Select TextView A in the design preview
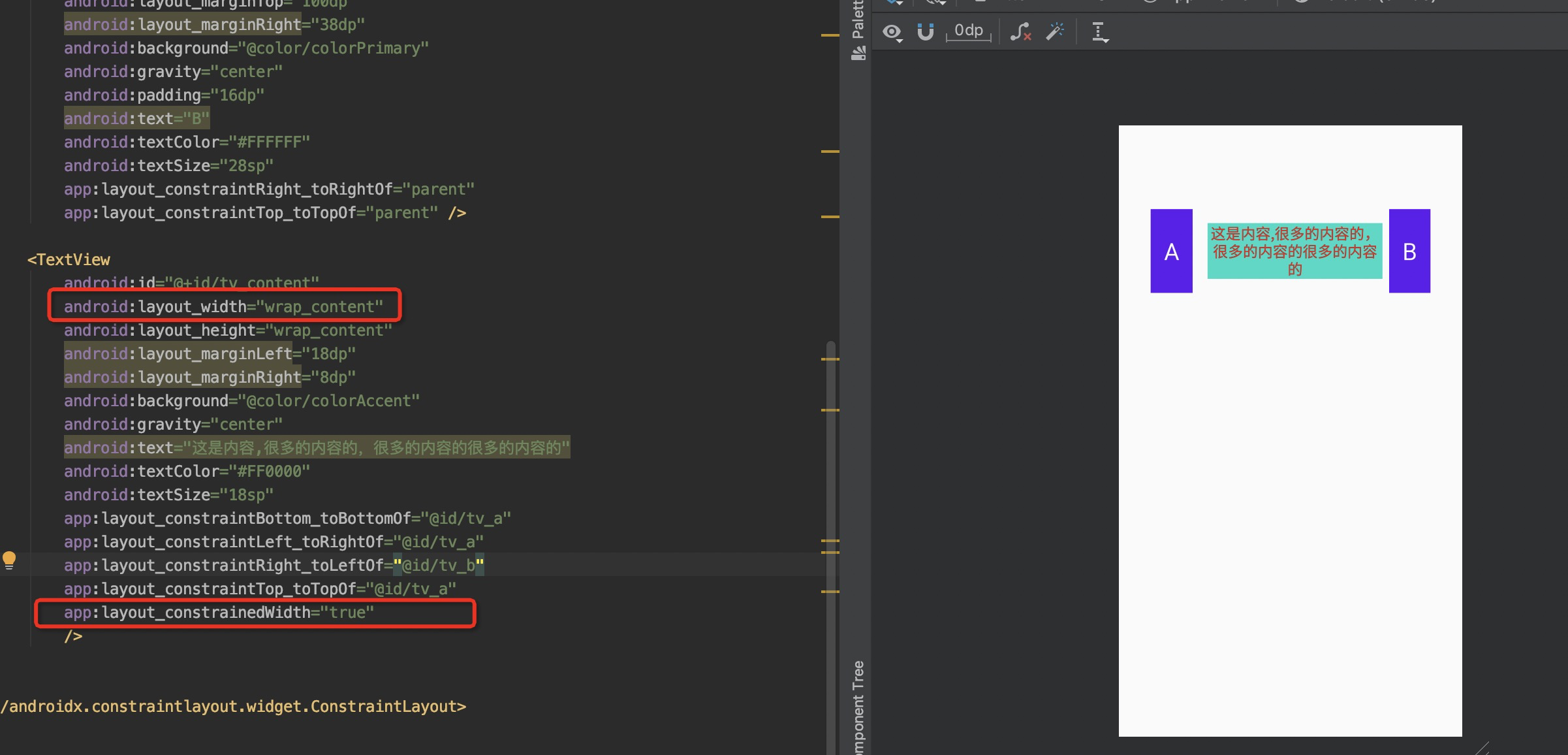Viewport: 1568px width, 755px height. pos(1172,251)
